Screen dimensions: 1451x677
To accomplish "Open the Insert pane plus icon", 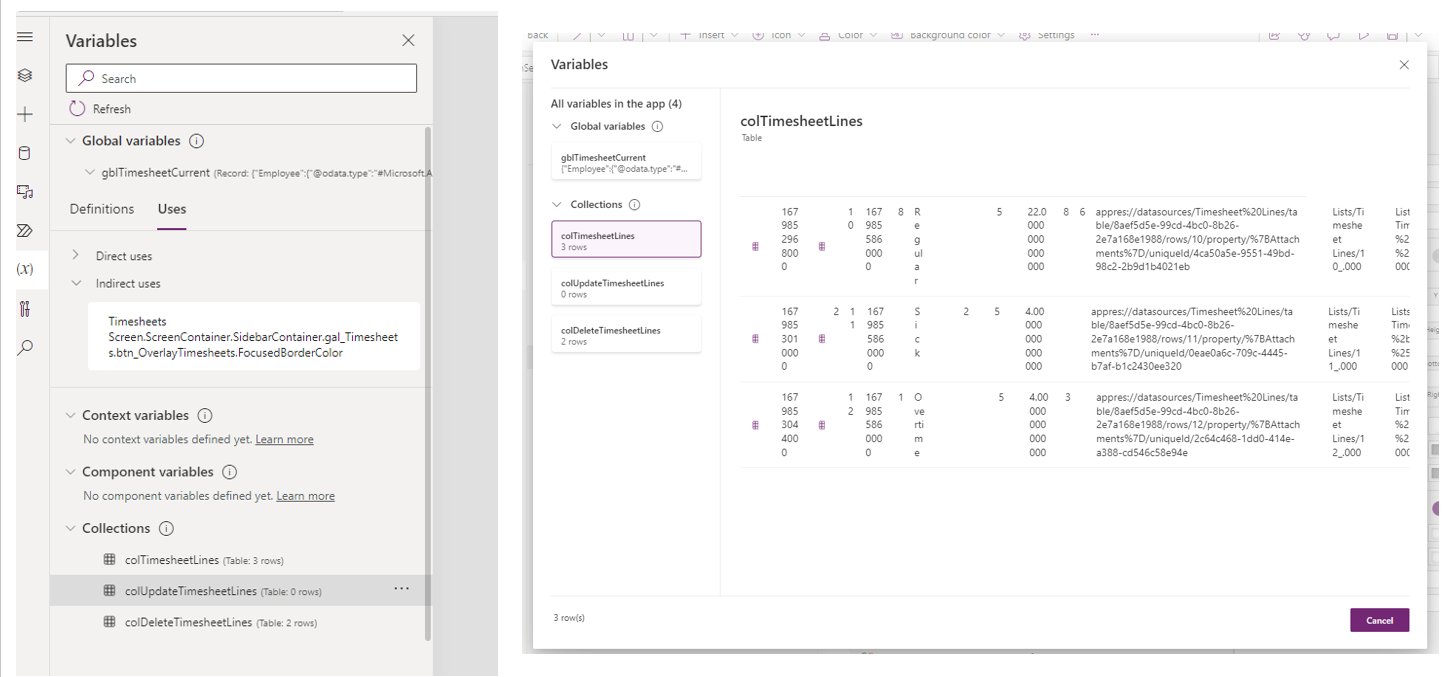I will coord(26,112).
